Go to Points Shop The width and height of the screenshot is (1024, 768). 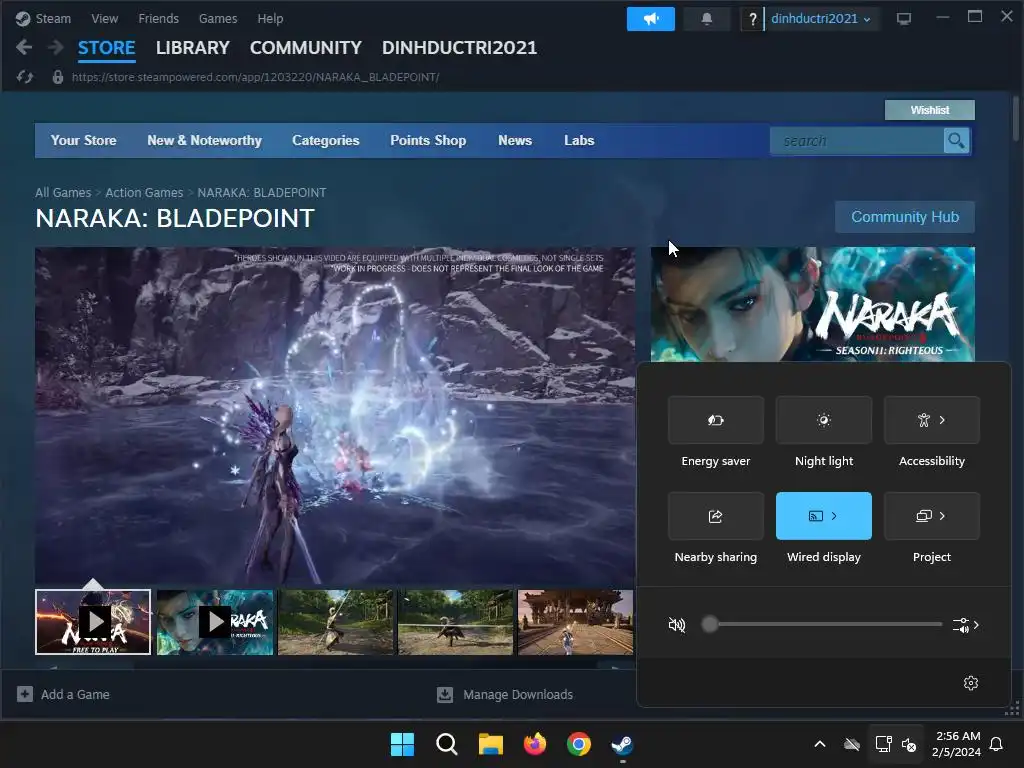click(x=428, y=140)
